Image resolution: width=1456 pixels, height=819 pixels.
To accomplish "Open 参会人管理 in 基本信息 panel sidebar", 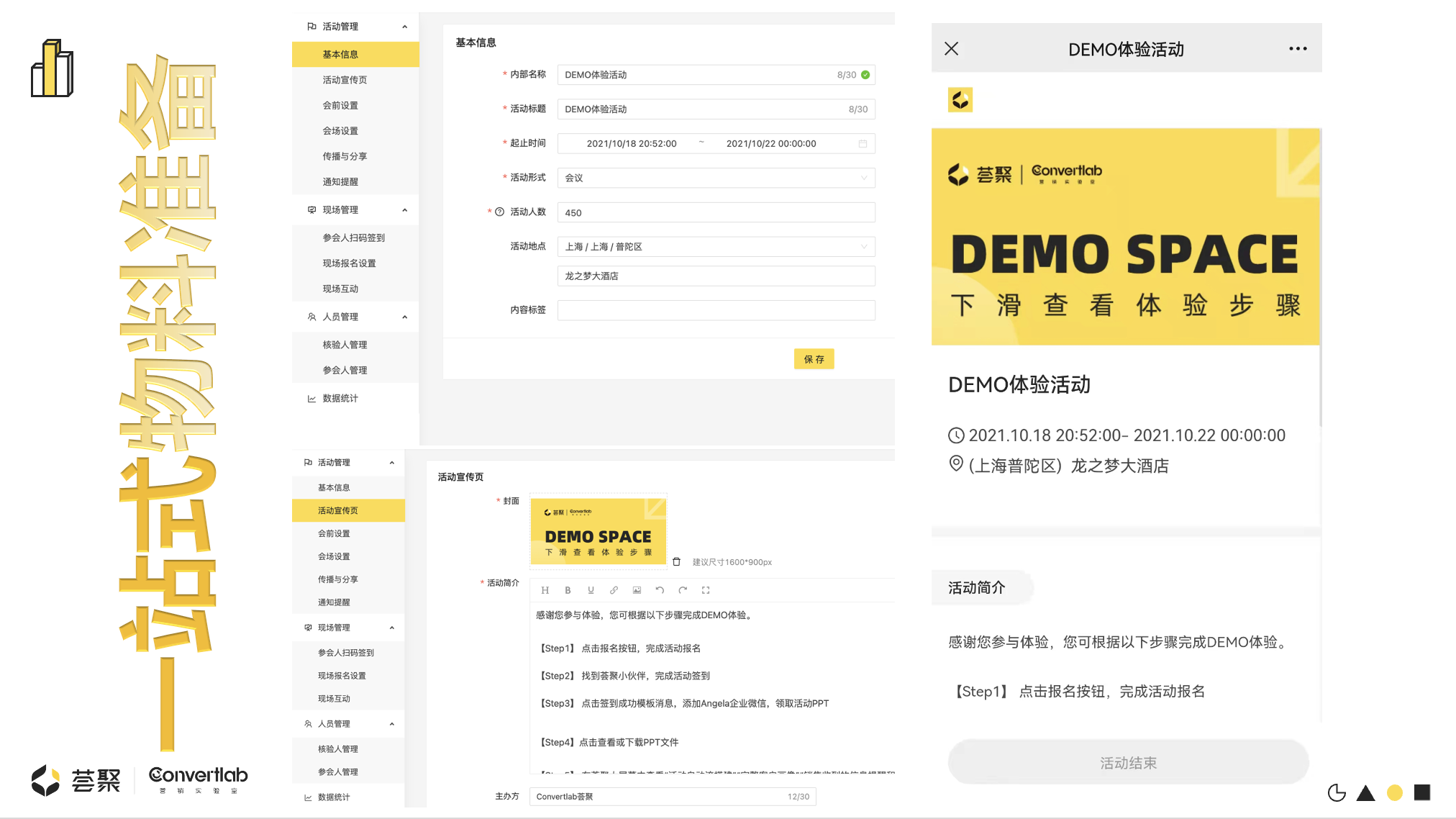I will [x=345, y=370].
